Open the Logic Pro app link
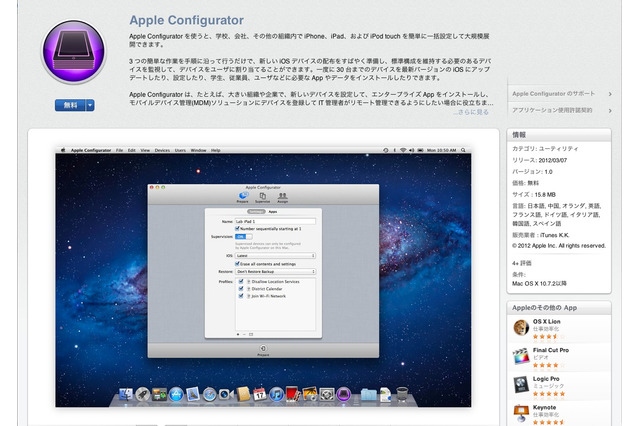 [546, 379]
